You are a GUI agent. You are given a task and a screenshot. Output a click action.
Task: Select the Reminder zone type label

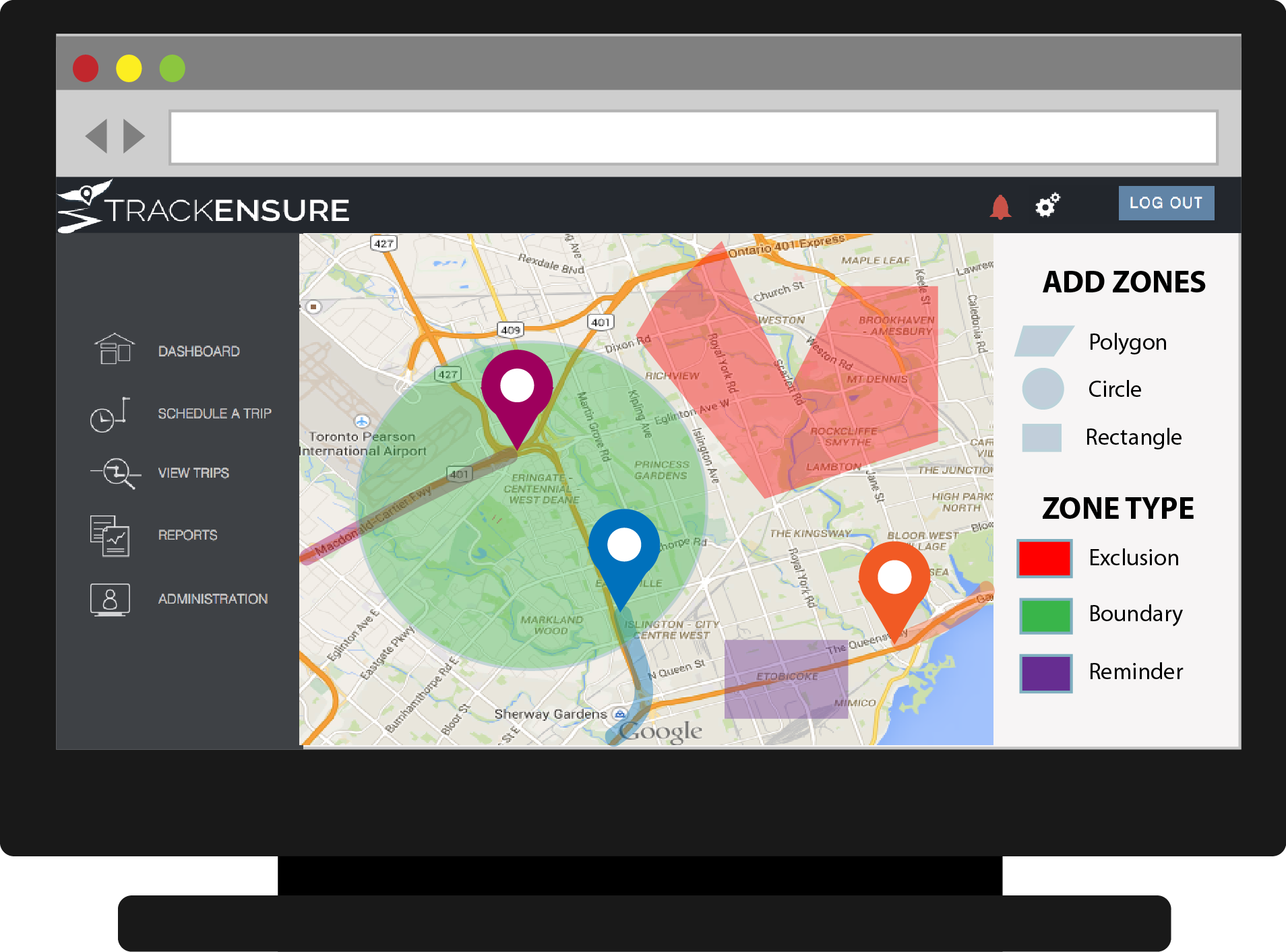click(1136, 672)
